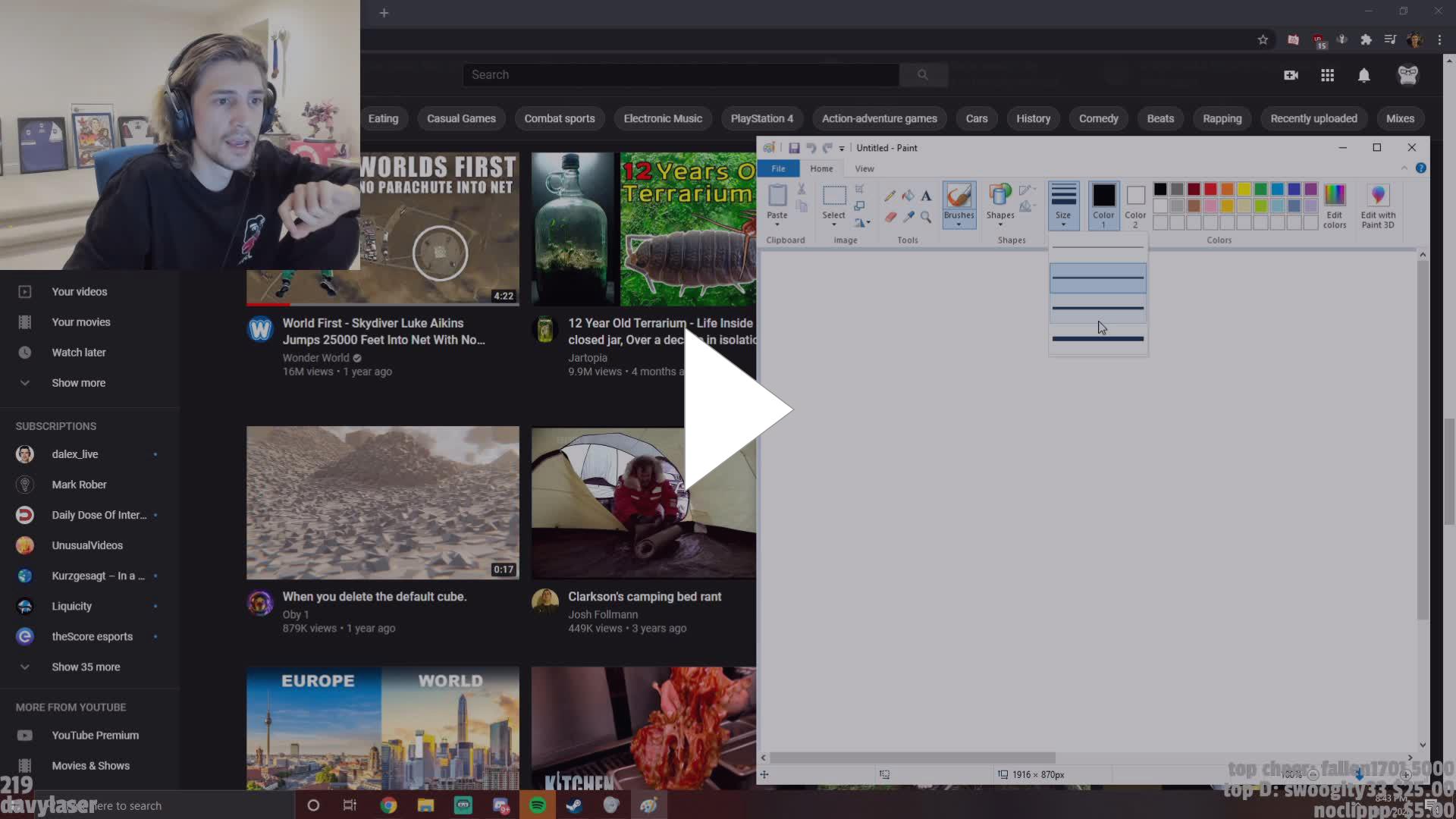This screenshot has width=1456, height=819.
Task: Select the Casual Games chip on YouTube
Action: (x=461, y=118)
